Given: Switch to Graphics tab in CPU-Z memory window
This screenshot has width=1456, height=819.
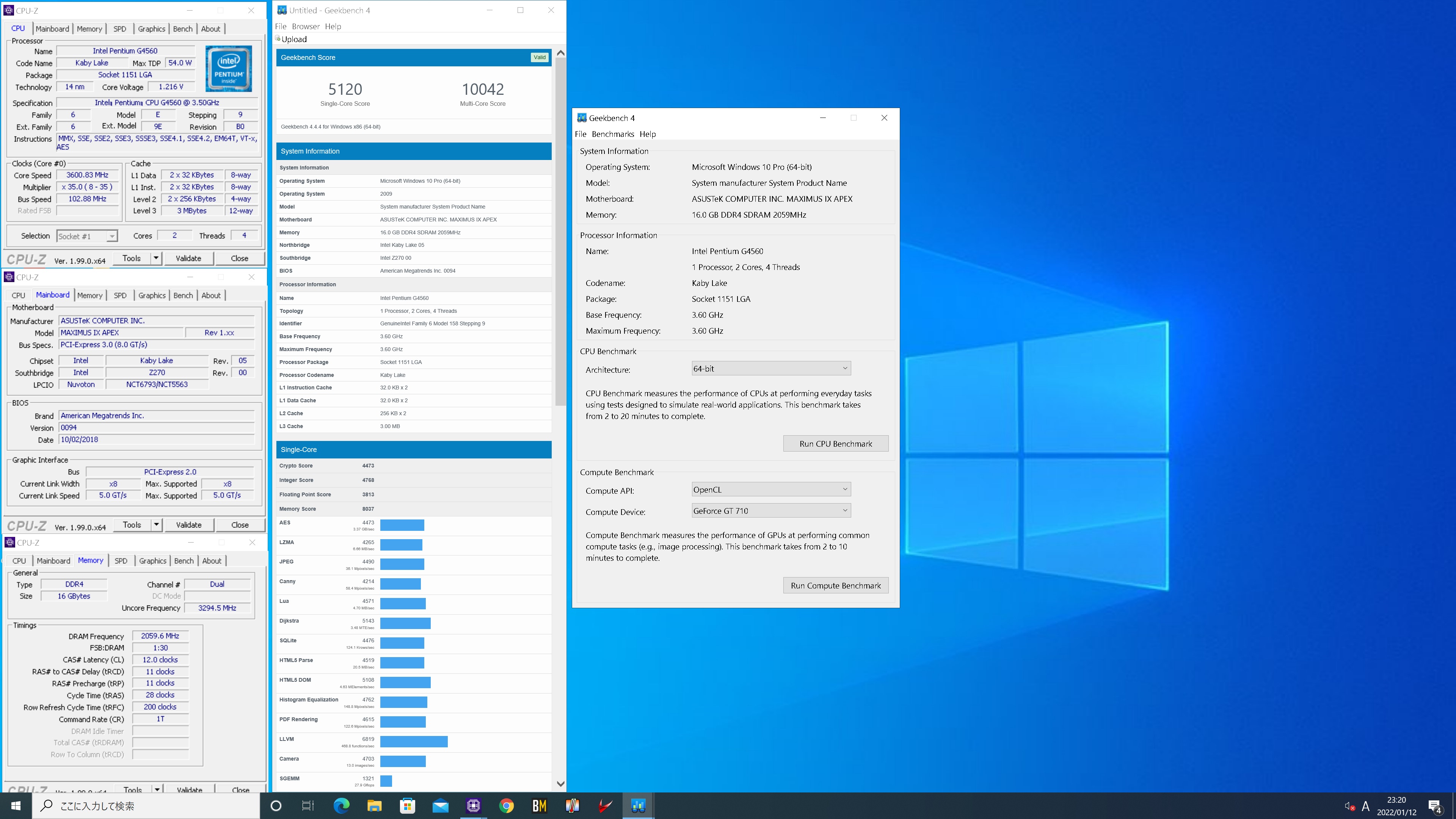Looking at the screenshot, I should pyautogui.click(x=152, y=561).
